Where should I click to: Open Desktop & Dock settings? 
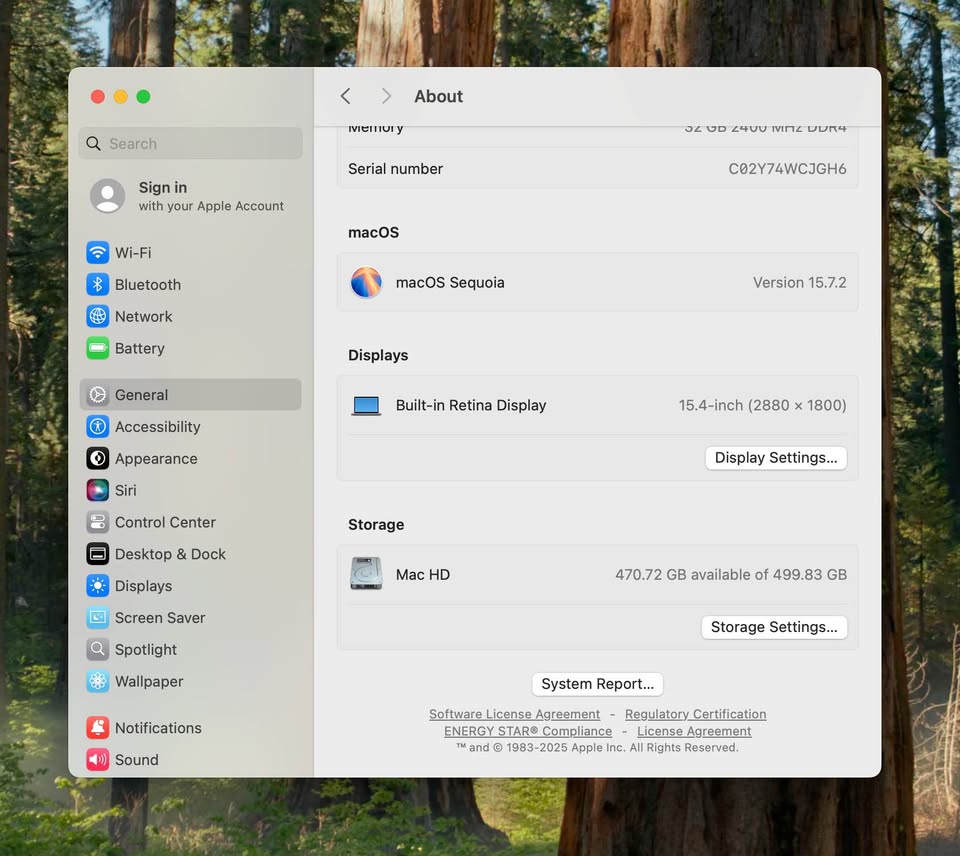point(170,555)
